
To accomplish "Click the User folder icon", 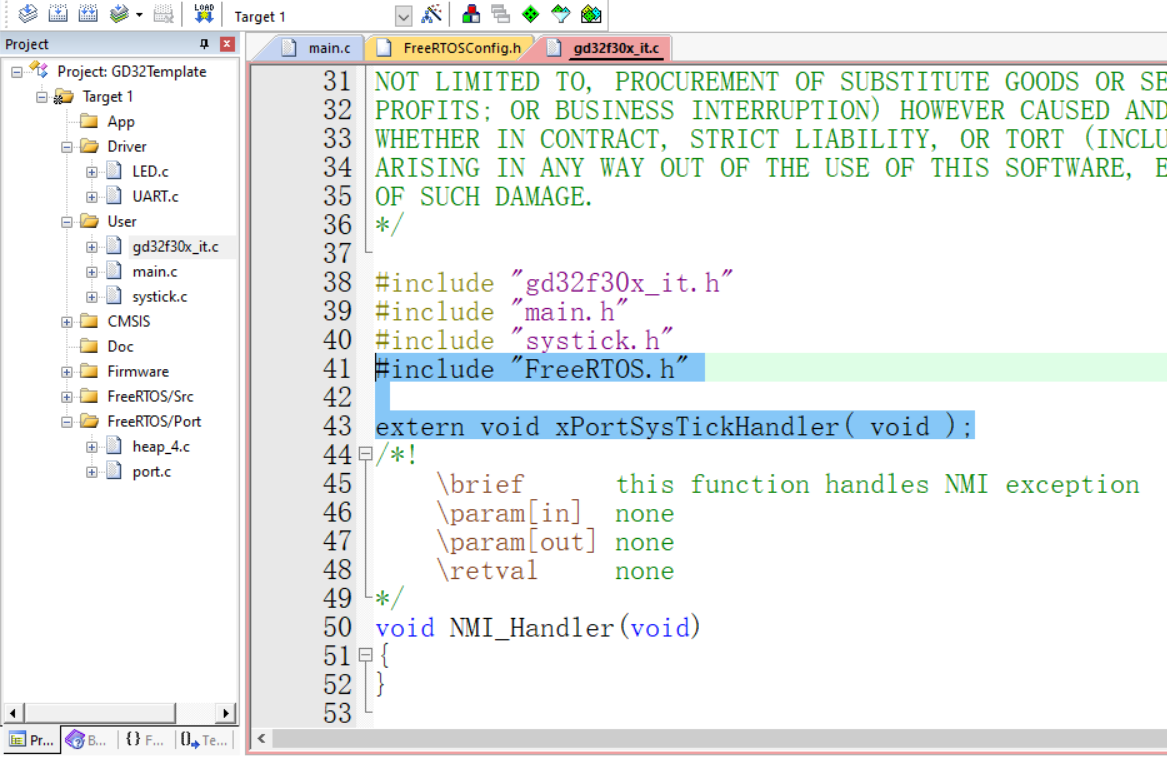I will (x=89, y=221).
